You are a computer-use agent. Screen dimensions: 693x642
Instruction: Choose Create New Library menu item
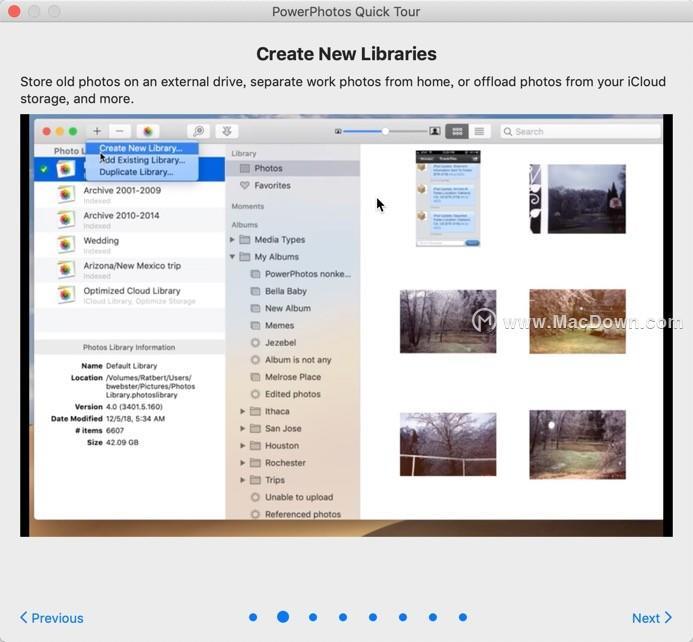(141, 148)
